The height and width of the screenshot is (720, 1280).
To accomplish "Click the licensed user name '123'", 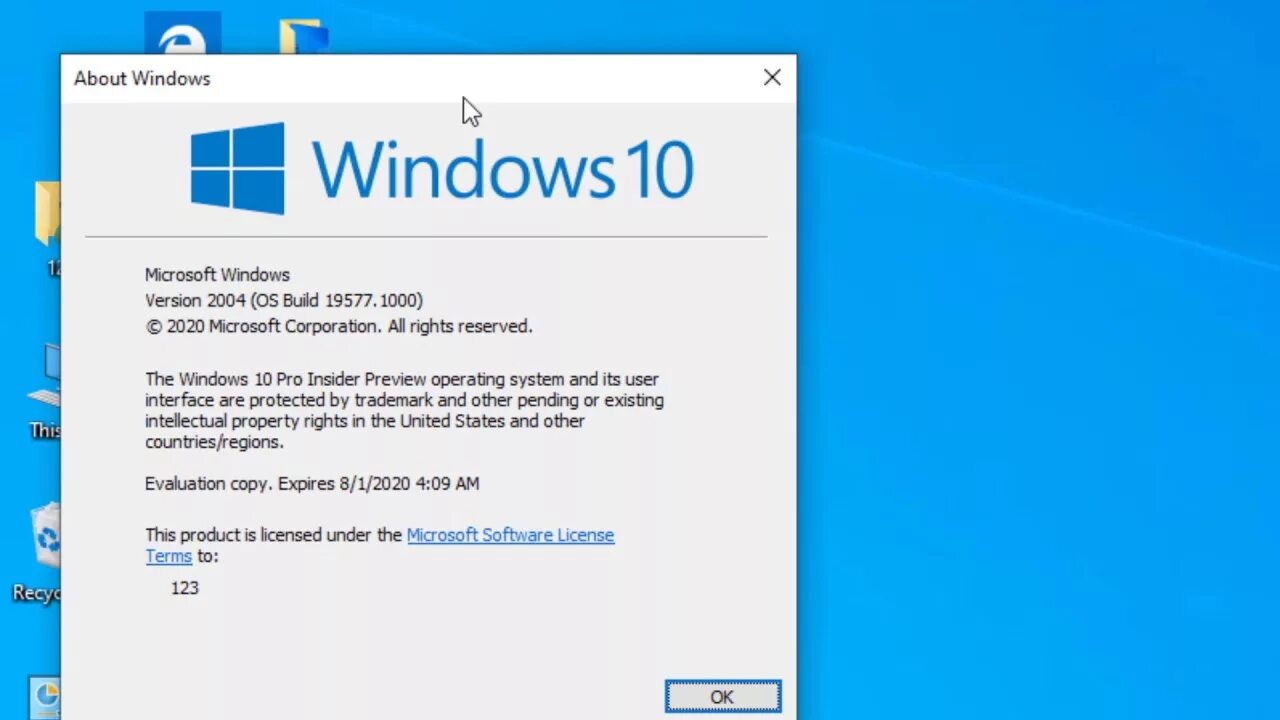I will 185,588.
